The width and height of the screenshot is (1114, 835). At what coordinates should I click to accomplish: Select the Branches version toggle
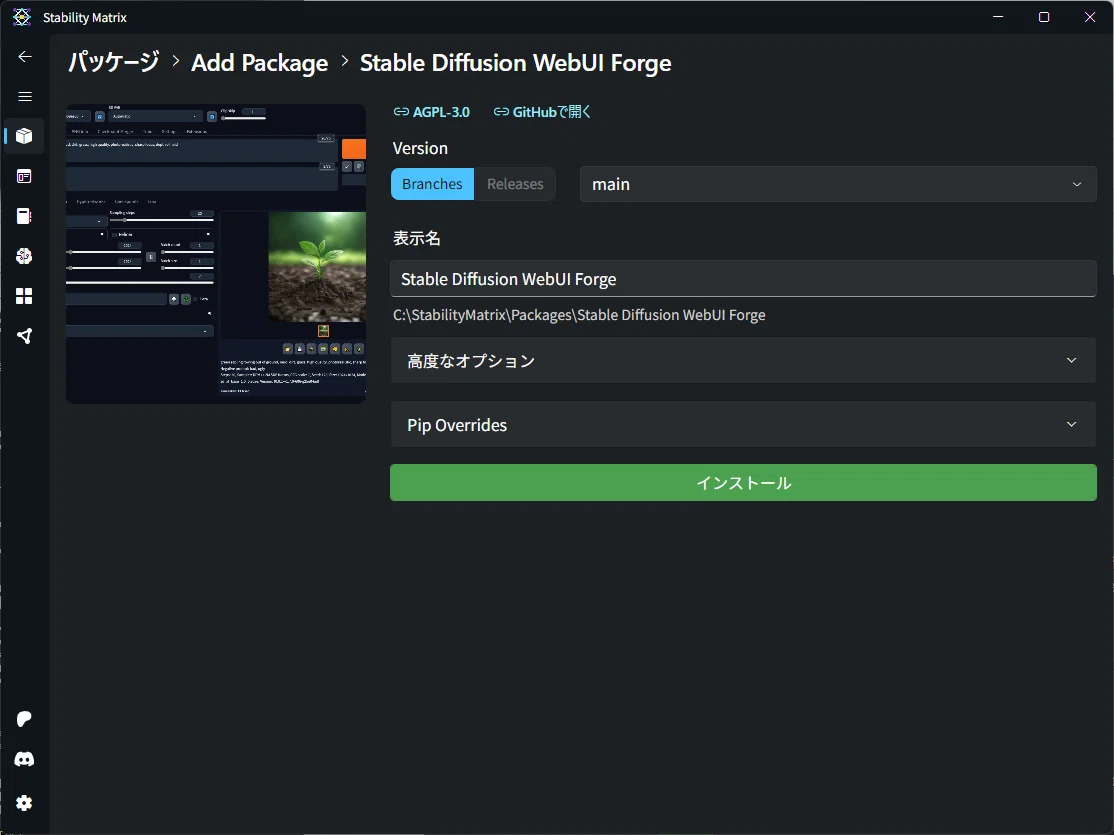[x=432, y=184]
